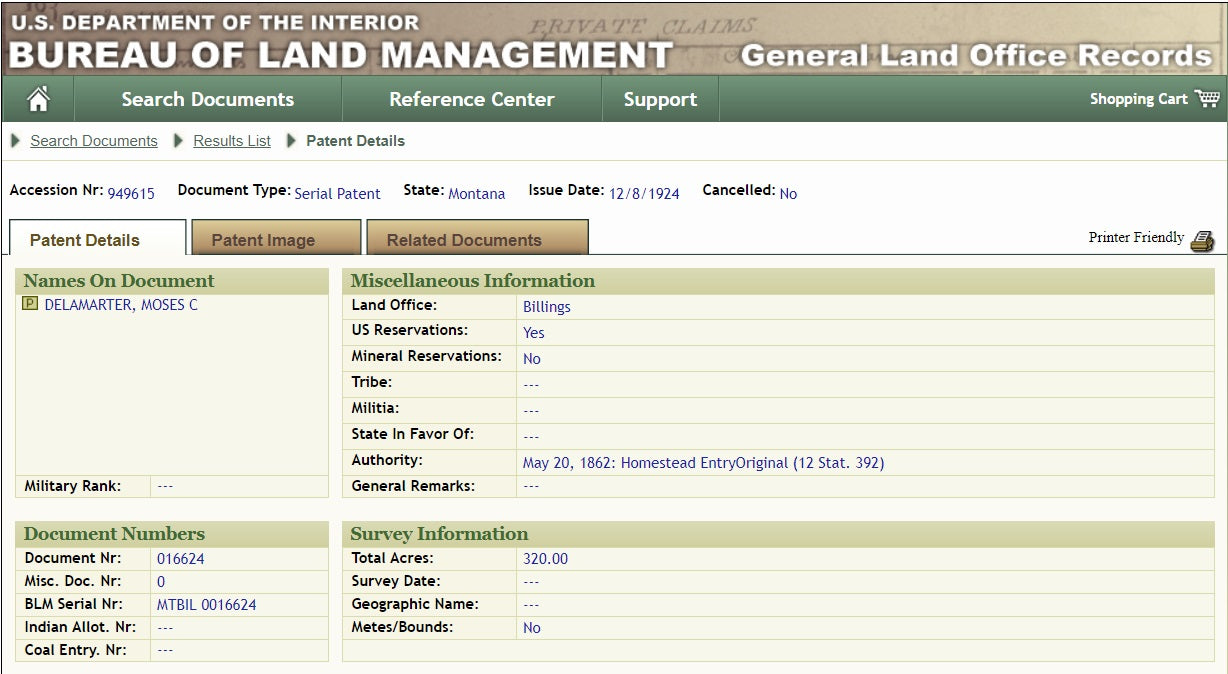Viewport: 1228px width, 674px height.
Task: Click the arrow before Patent Details breadcrumb
Action: pos(292,141)
